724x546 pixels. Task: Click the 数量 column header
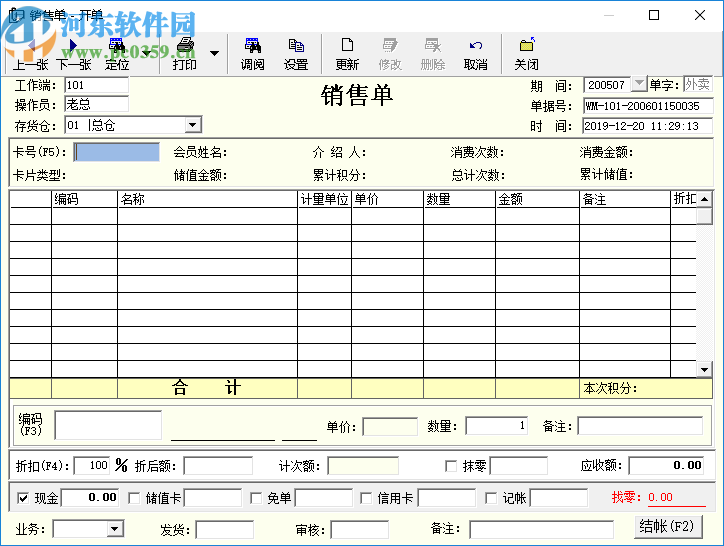tap(459, 199)
